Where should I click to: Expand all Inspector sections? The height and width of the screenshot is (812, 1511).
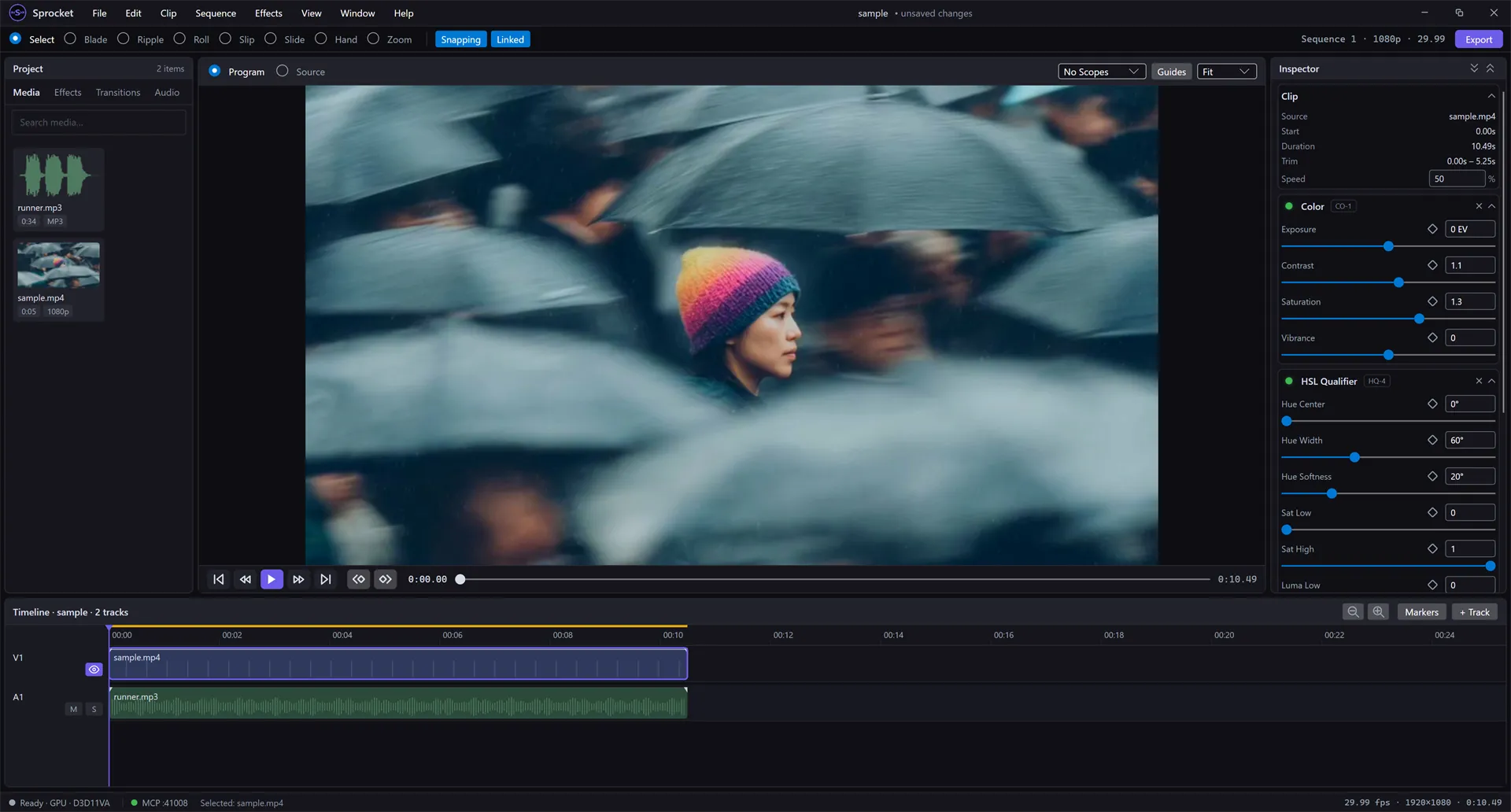(1474, 68)
